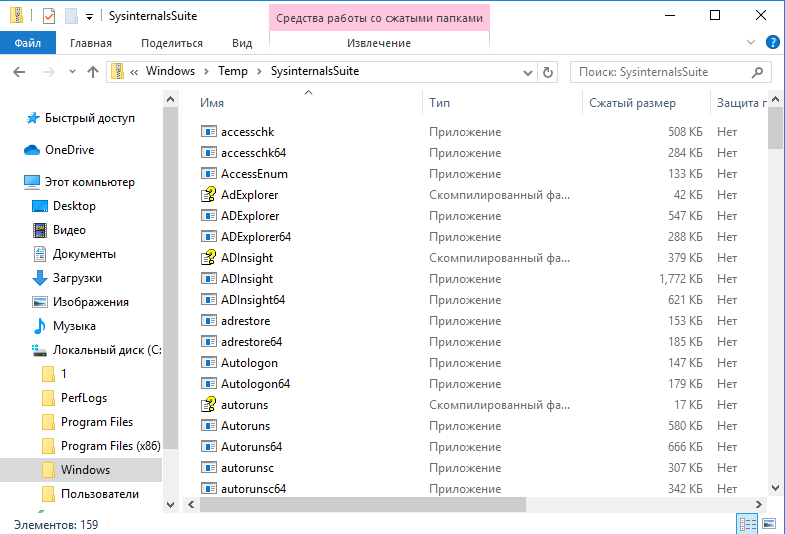Viewport: 785px width, 534px height.
Task: Click the AdExplorer compiled help file icon
Action: point(208,195)
